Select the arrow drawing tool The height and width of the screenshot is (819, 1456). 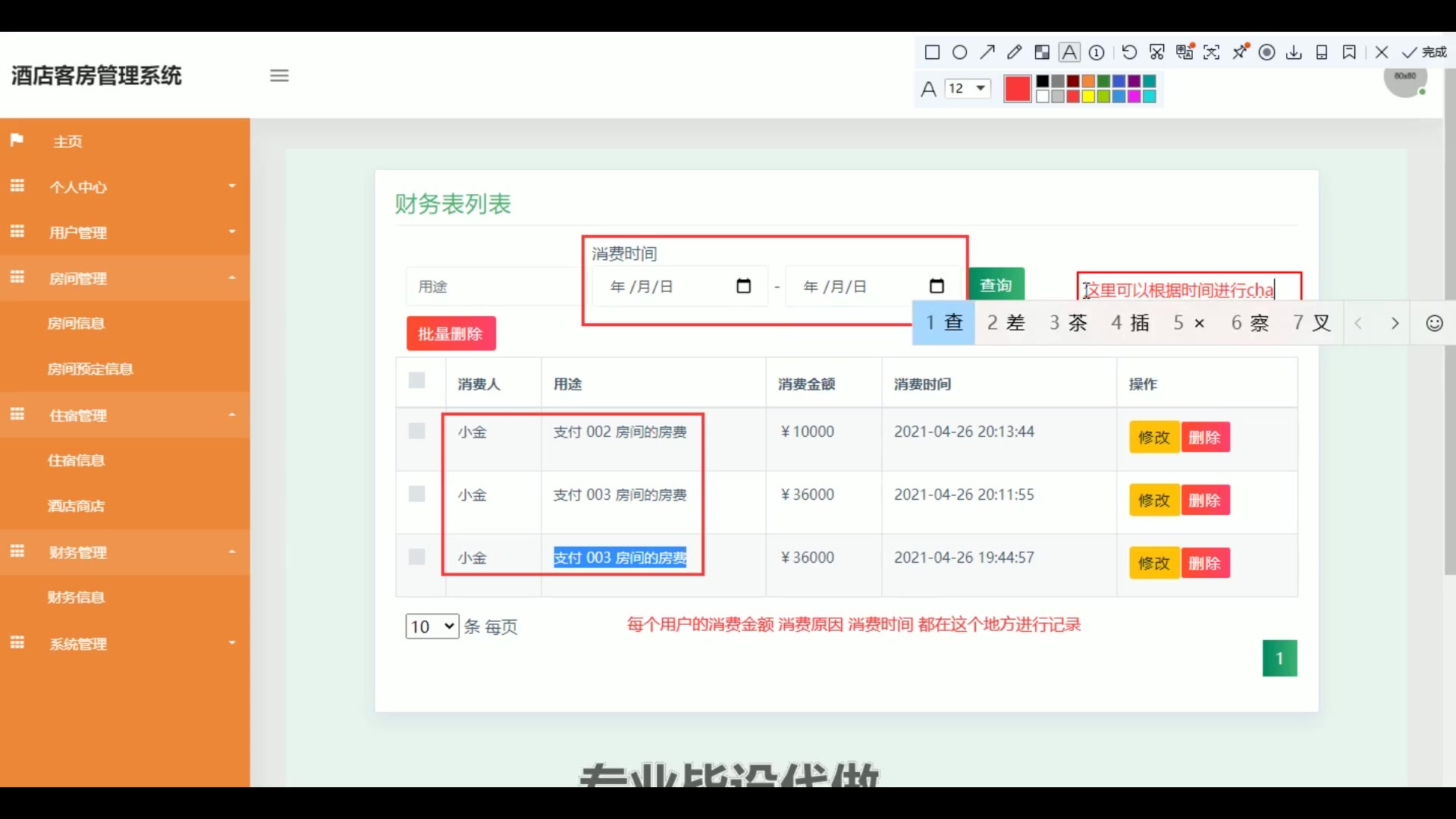(987, 52)
